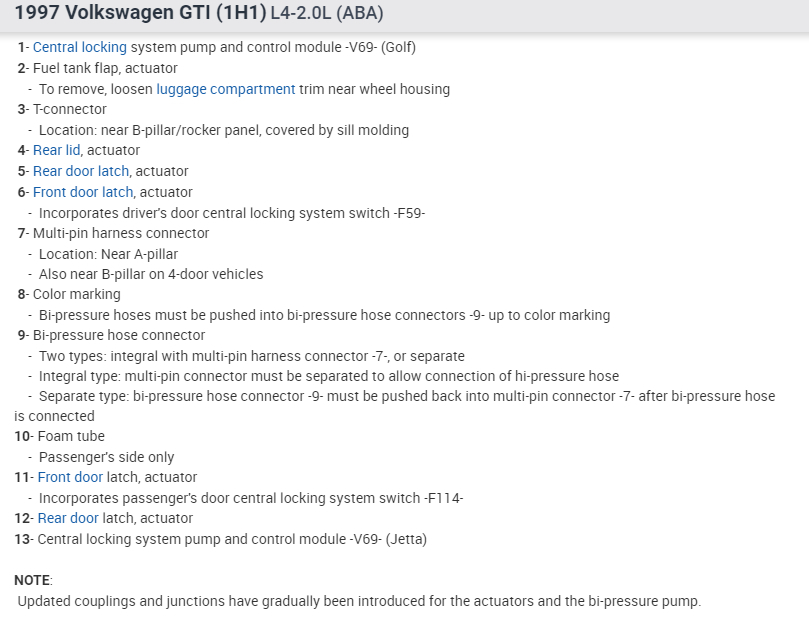Select the Front door link in item 11

point(70,477)
